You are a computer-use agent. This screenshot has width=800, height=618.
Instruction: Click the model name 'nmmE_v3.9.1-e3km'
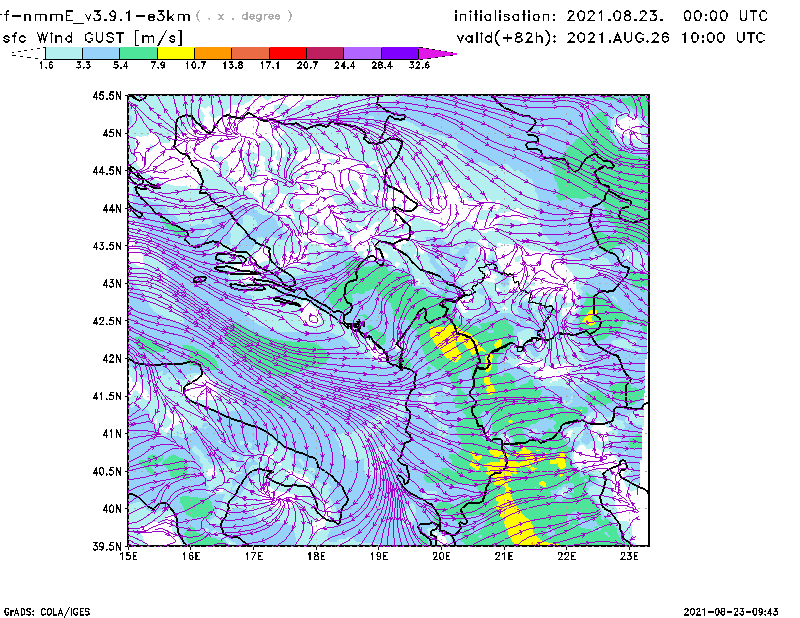[107, 16]
